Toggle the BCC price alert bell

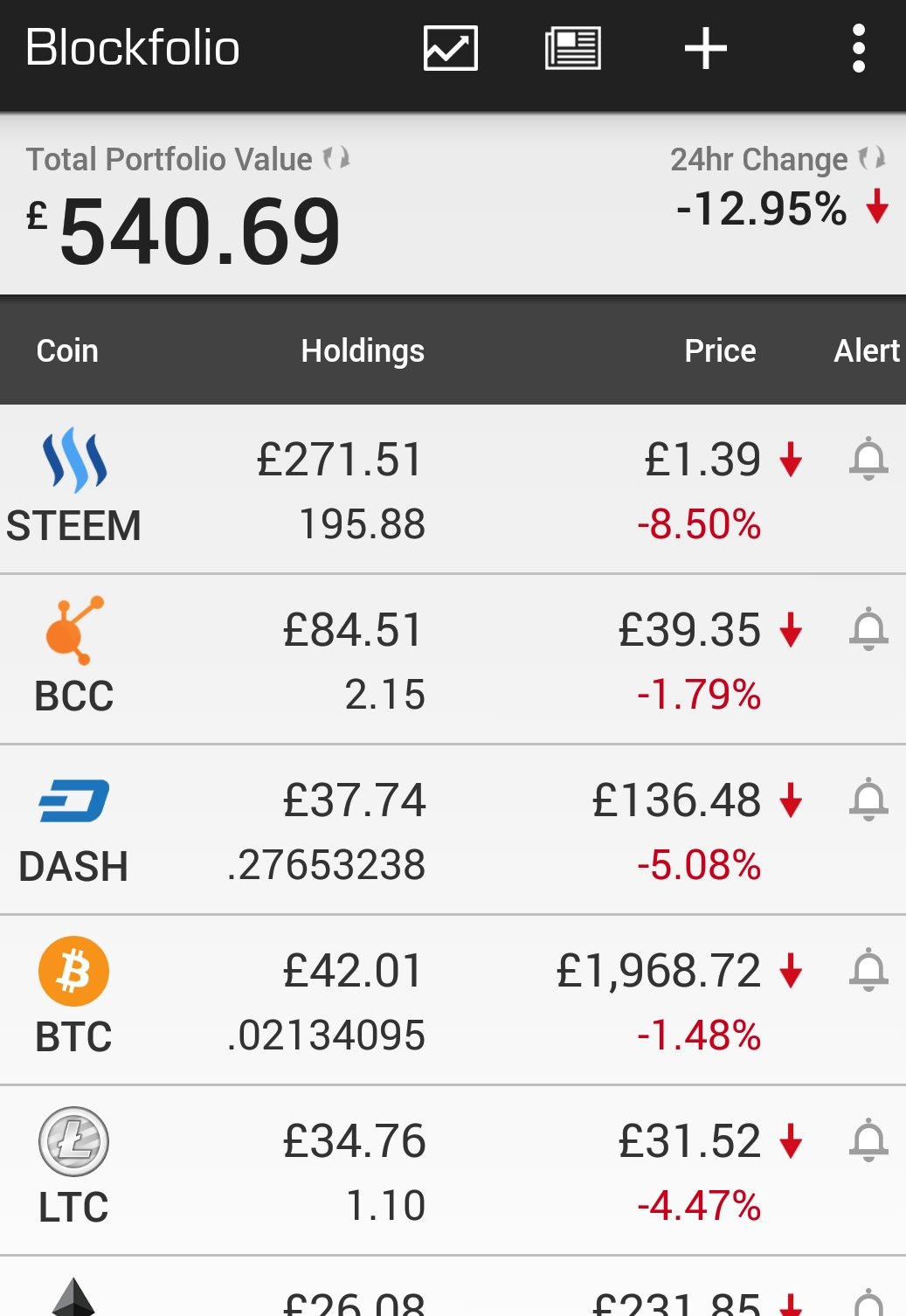(868, 629)
